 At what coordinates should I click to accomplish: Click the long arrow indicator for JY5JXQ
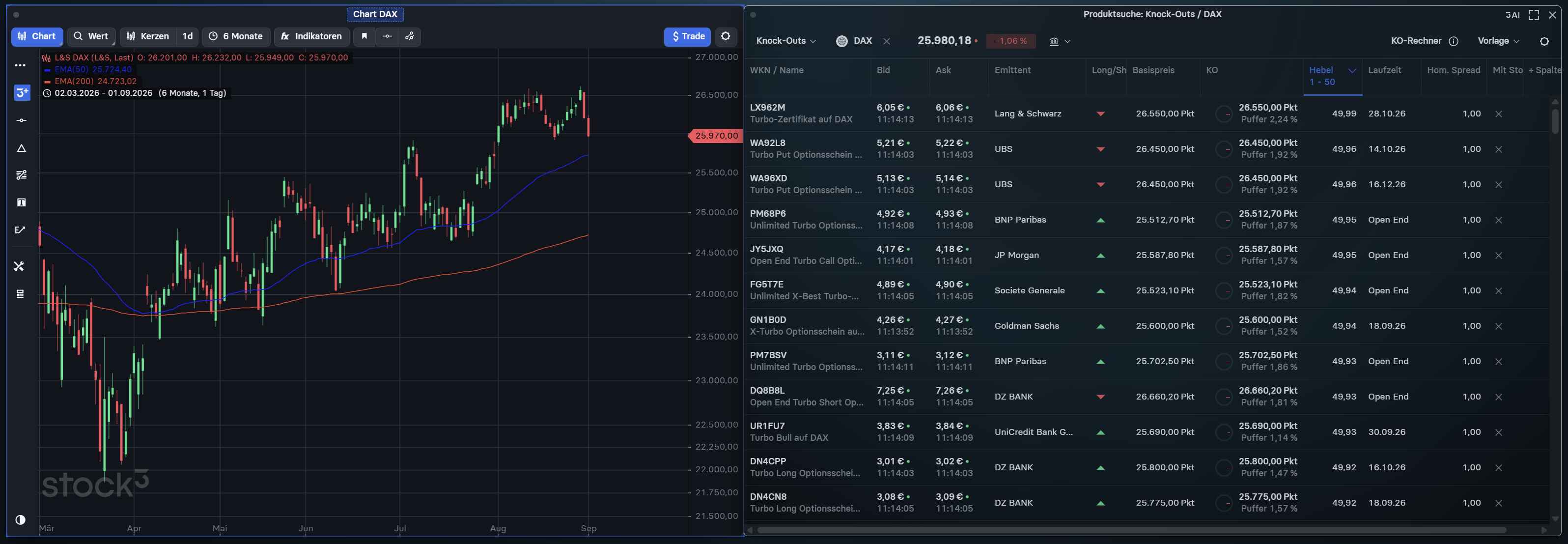pyautogui.click(x=1100, y=255)
